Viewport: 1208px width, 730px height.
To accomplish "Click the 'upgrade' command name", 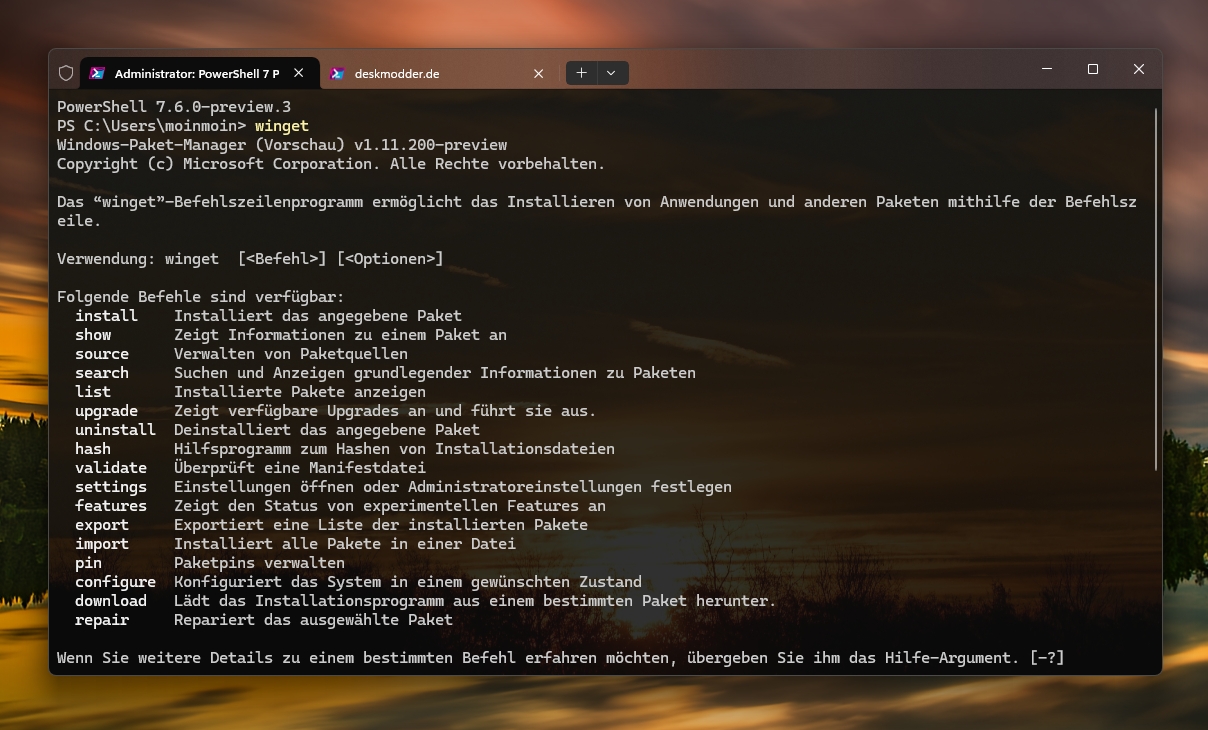I will click(106, 411).
